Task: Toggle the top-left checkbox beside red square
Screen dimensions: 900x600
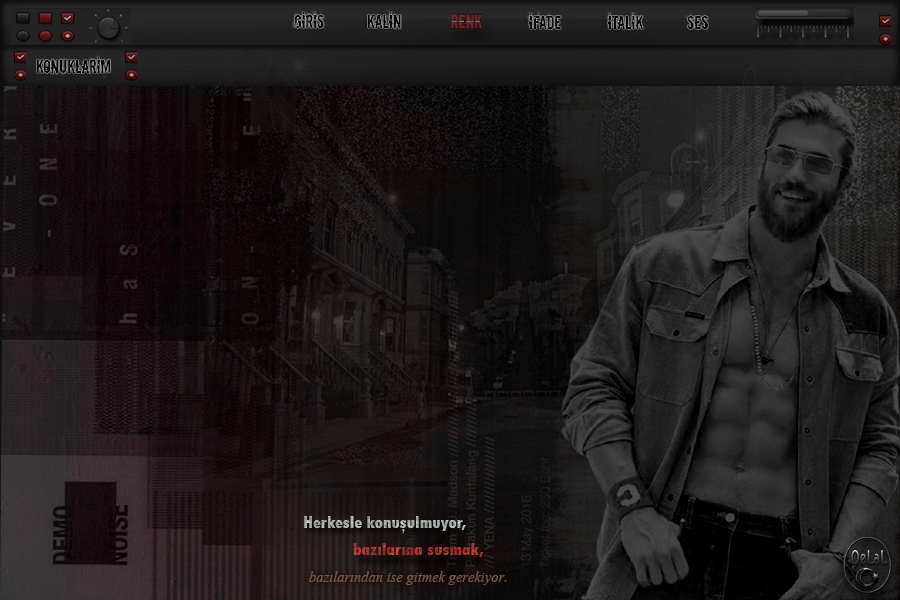Action: [x=68, y=18]
